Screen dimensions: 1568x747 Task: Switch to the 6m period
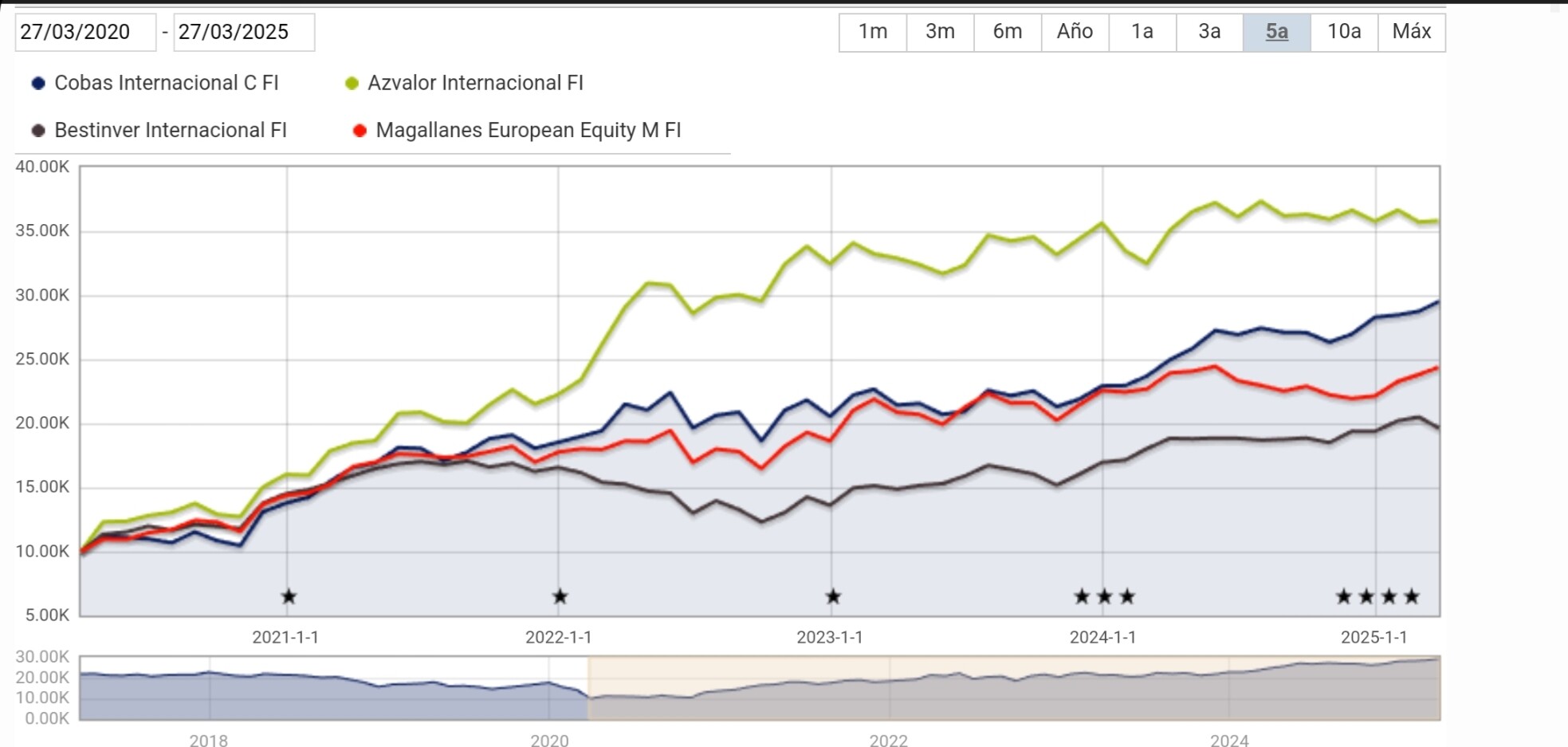[x=1008, y=32]
